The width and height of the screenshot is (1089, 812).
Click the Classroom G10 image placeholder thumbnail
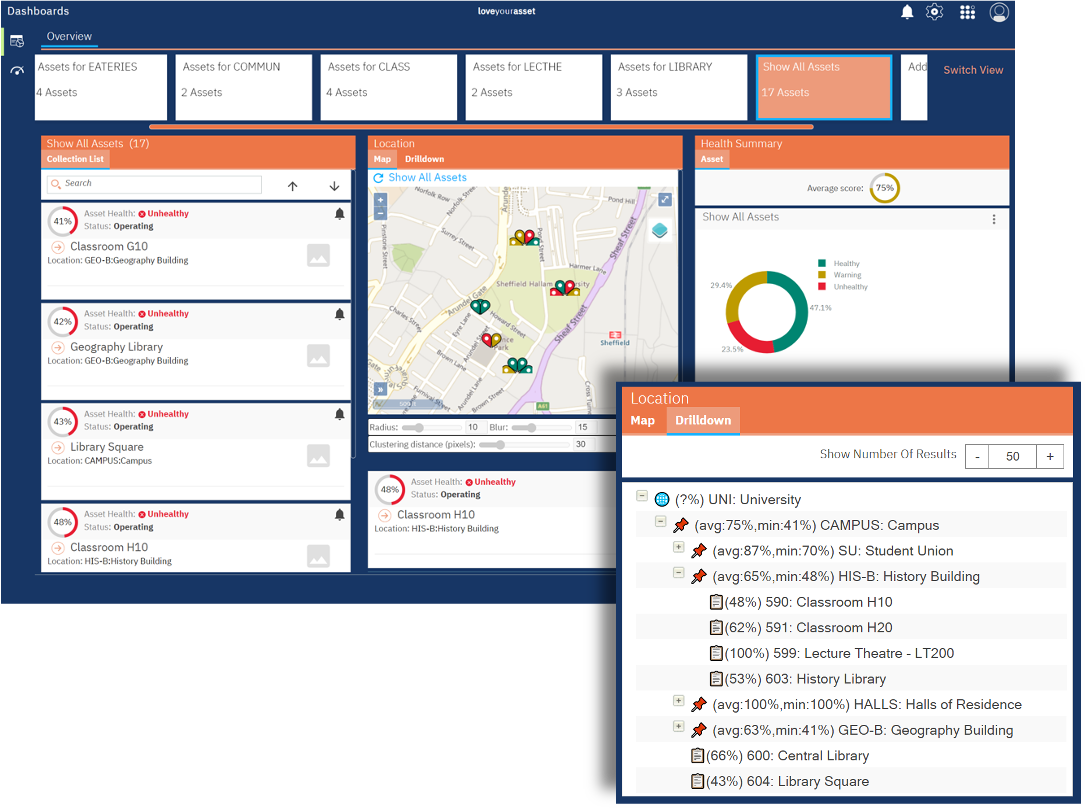coord(318,256)
